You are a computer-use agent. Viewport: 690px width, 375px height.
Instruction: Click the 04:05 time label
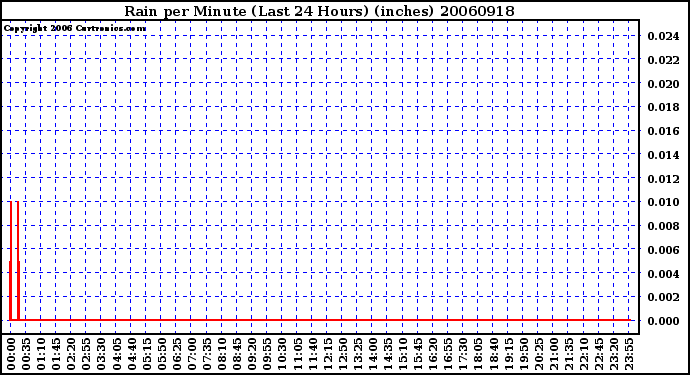click(116, 354)
